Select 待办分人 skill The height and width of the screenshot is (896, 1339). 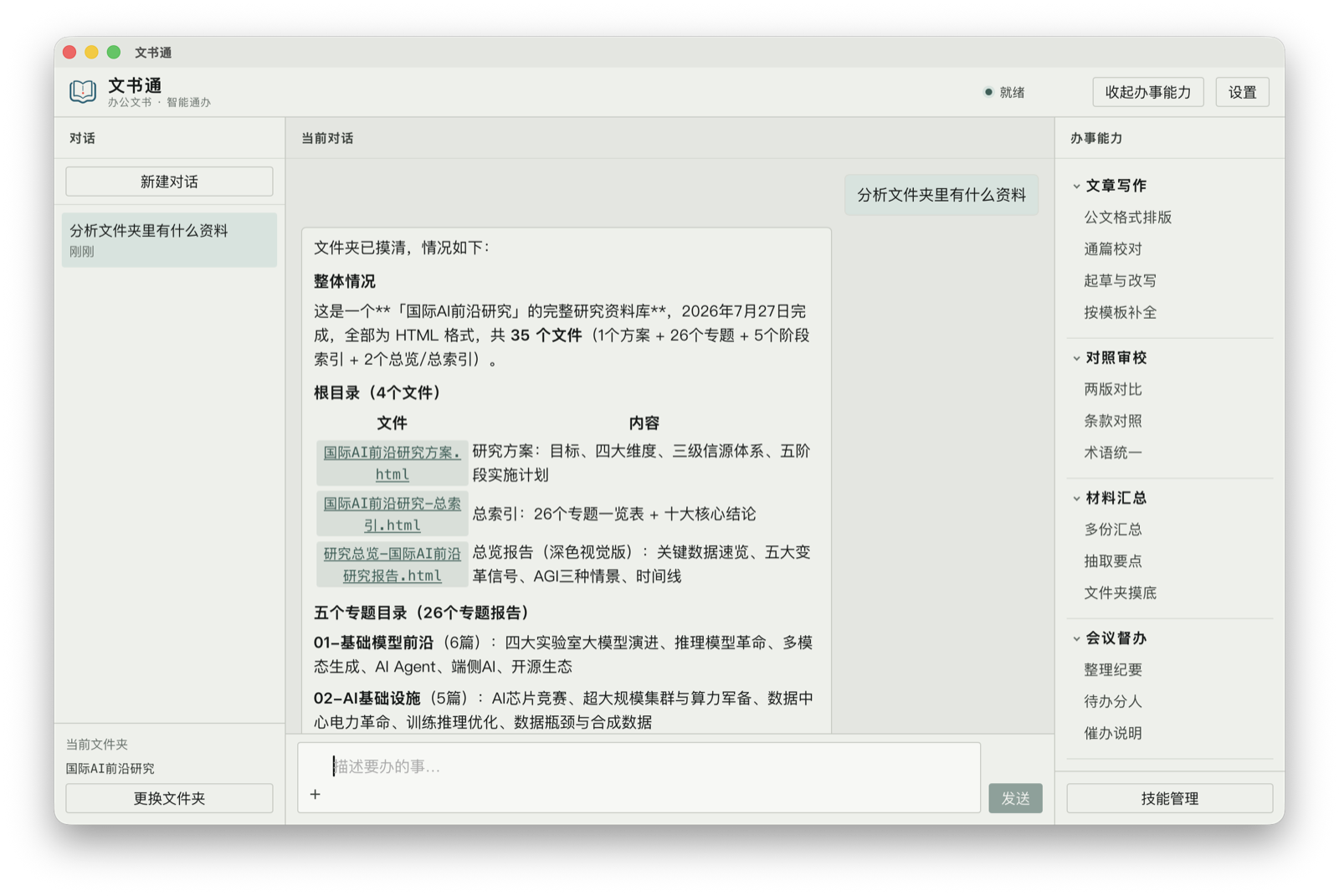coord(1112,702)
